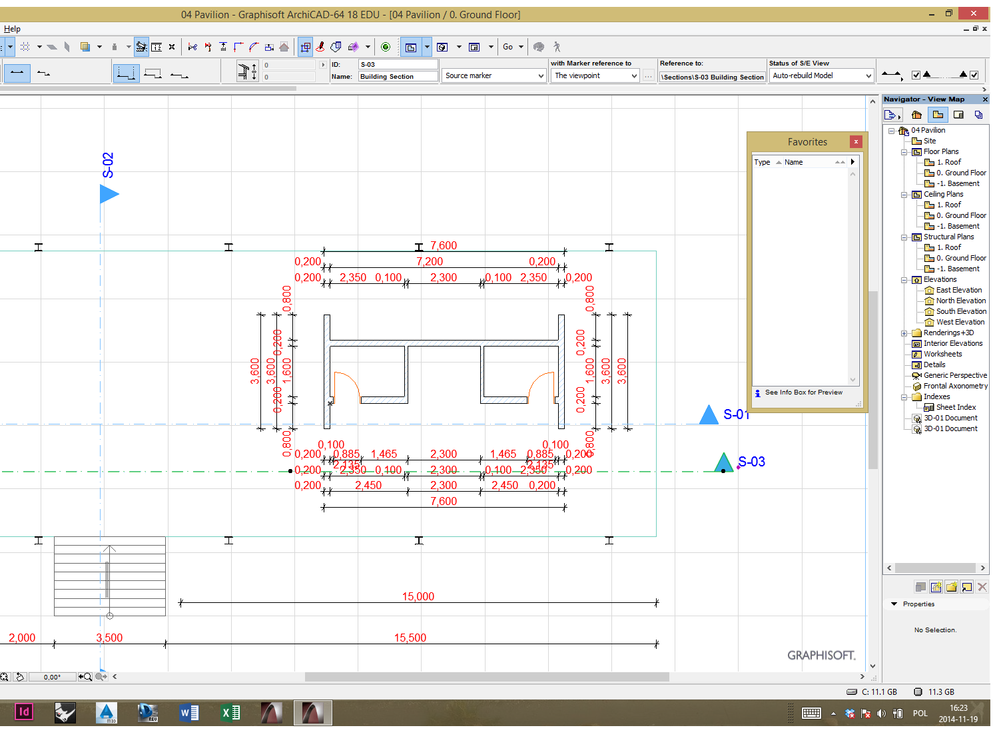The width and height of the screenshot is (999, 733).
Task: Open Excel from the Windows taskbar
Action: 231,712
